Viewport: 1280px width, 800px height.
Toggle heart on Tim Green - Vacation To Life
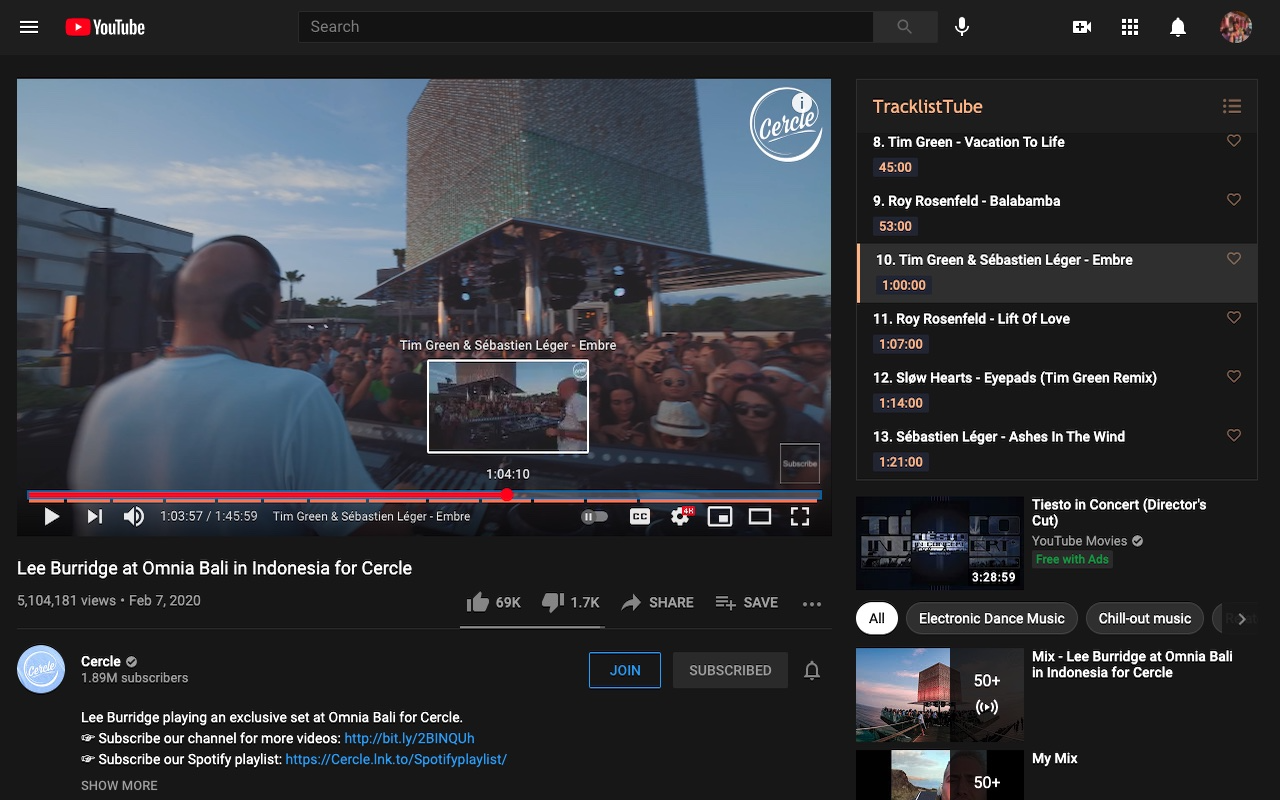[1234, 141]
